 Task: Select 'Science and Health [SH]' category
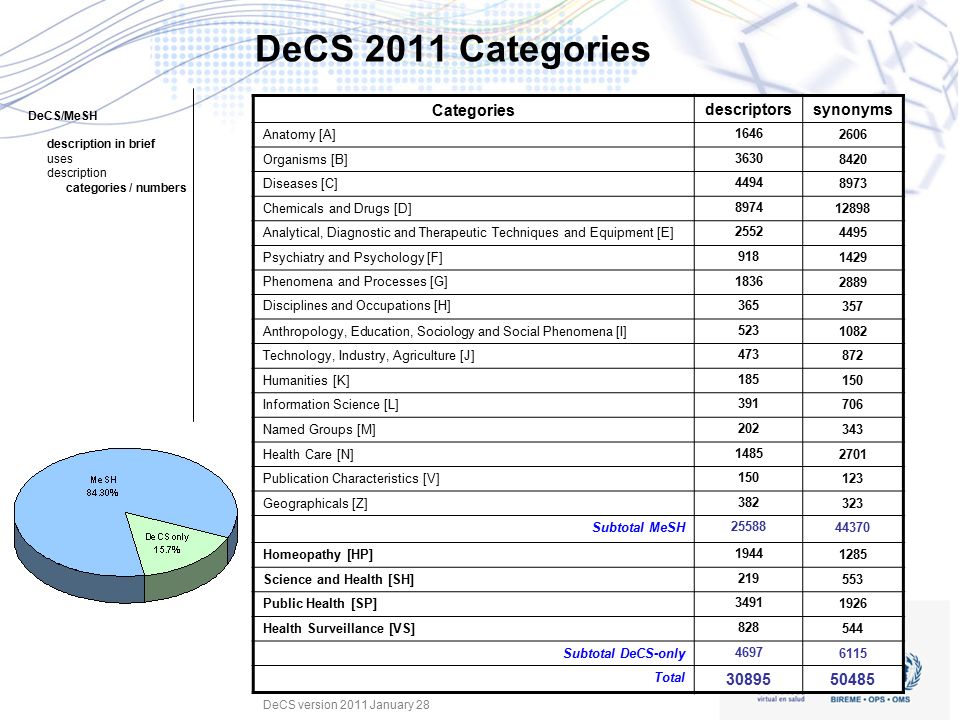pos(339,579)
